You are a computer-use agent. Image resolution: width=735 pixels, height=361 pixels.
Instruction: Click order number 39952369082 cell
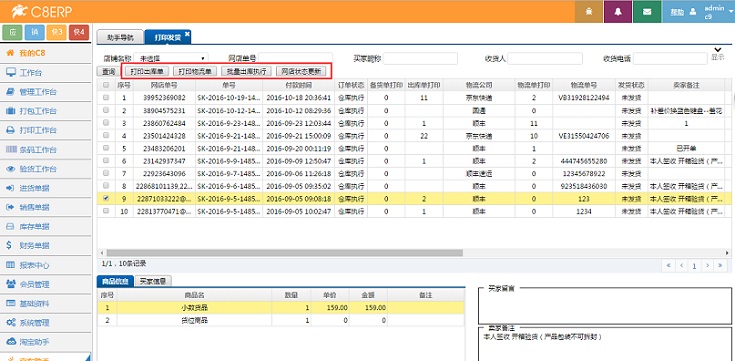coord(164,98)
